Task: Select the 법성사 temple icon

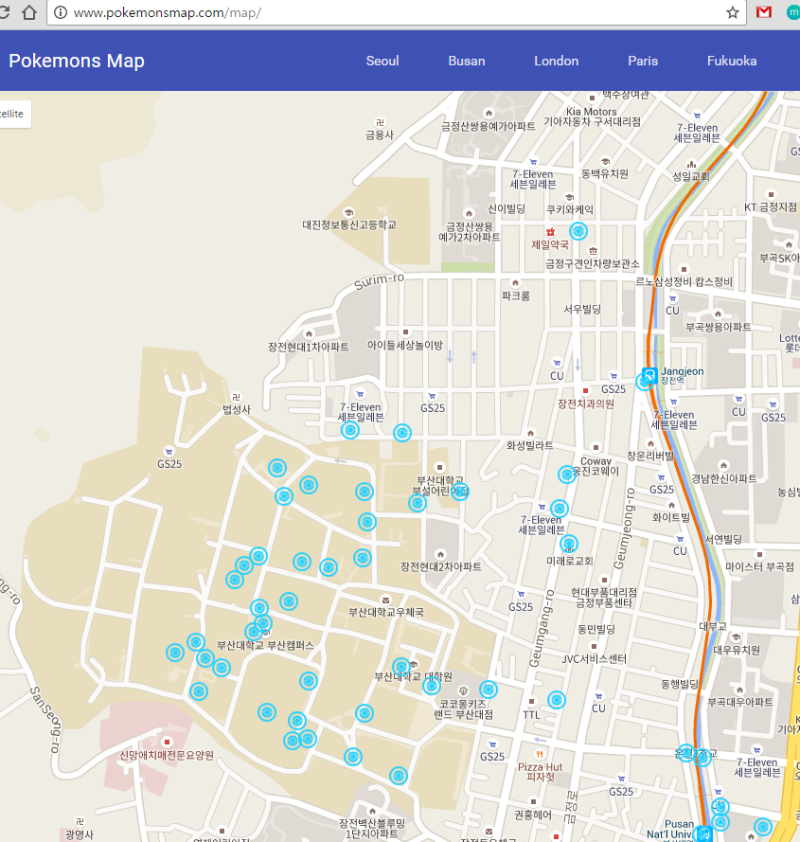Action: tap(236, 397)
